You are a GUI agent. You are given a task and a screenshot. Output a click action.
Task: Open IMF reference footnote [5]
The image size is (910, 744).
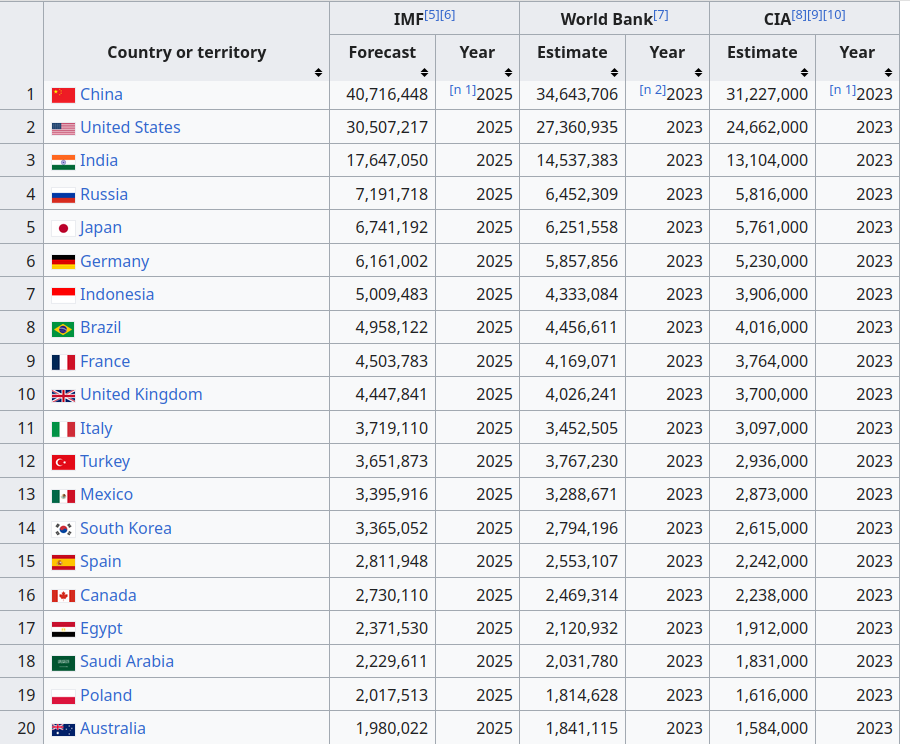(432, 15)
